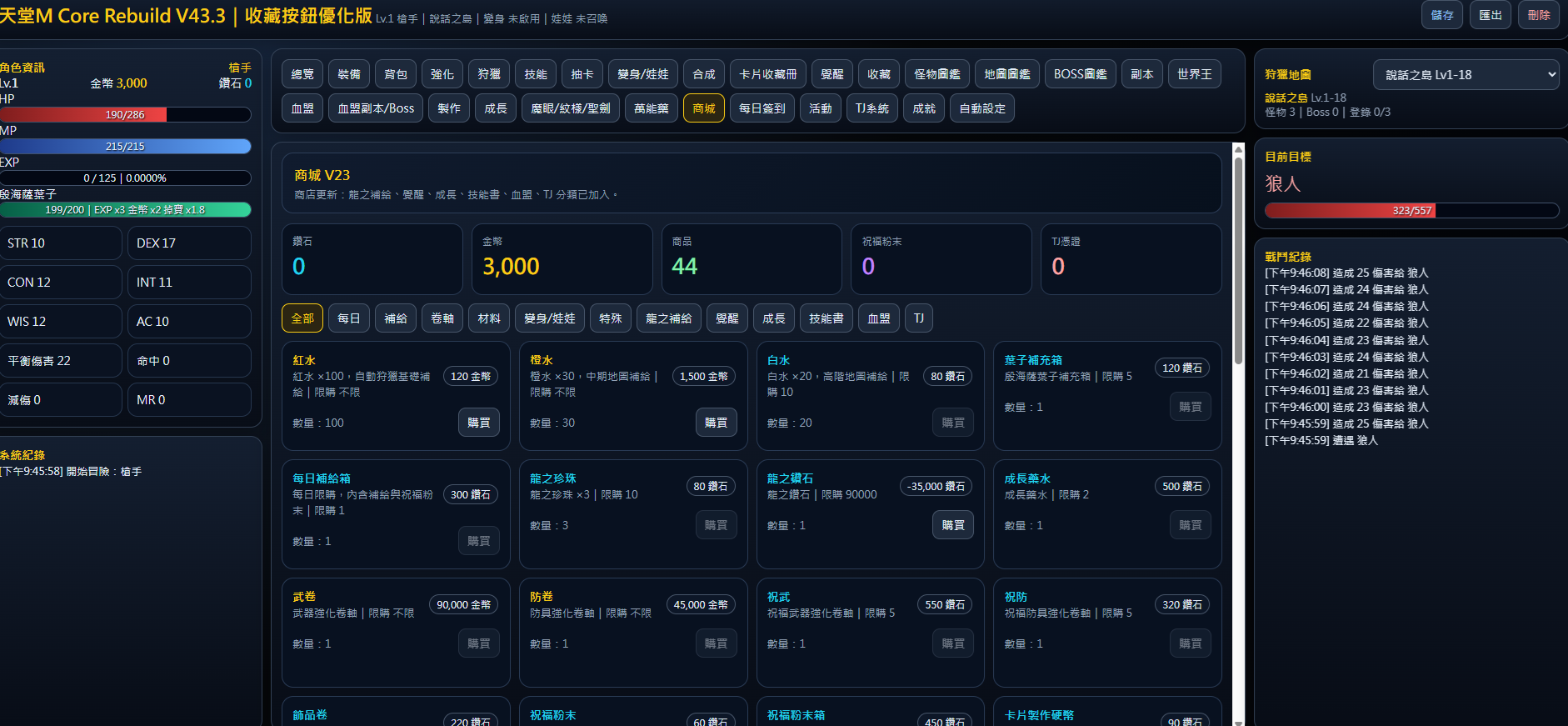Click 購買 on the 武卷 card

[479, 643]
